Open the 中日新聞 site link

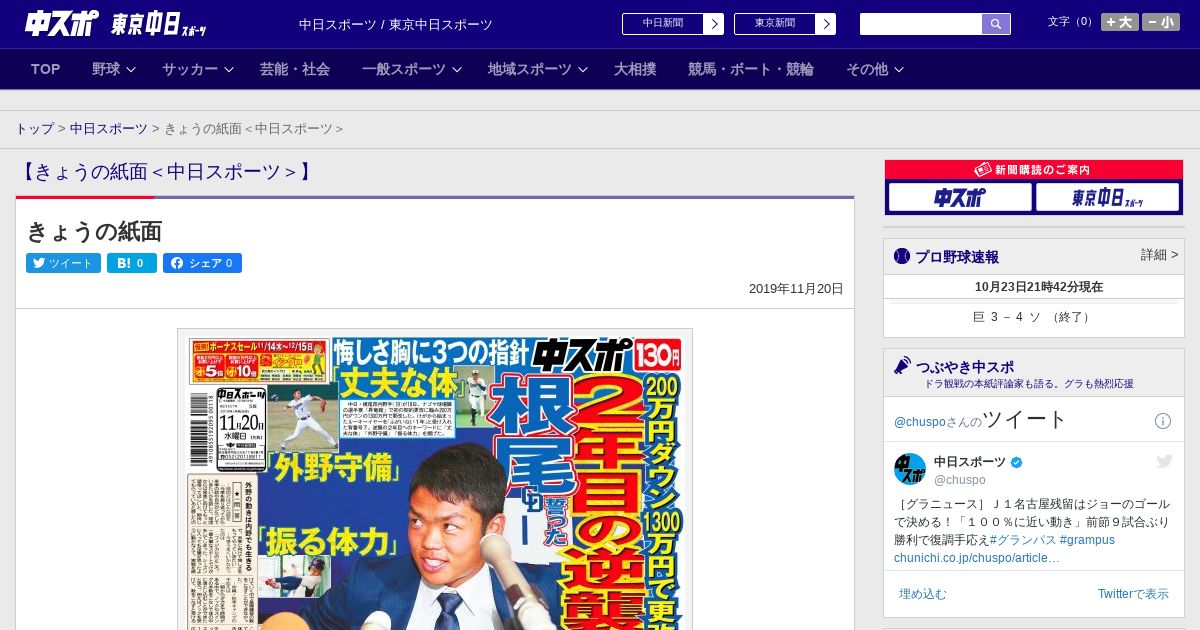[x=663, y=24]
